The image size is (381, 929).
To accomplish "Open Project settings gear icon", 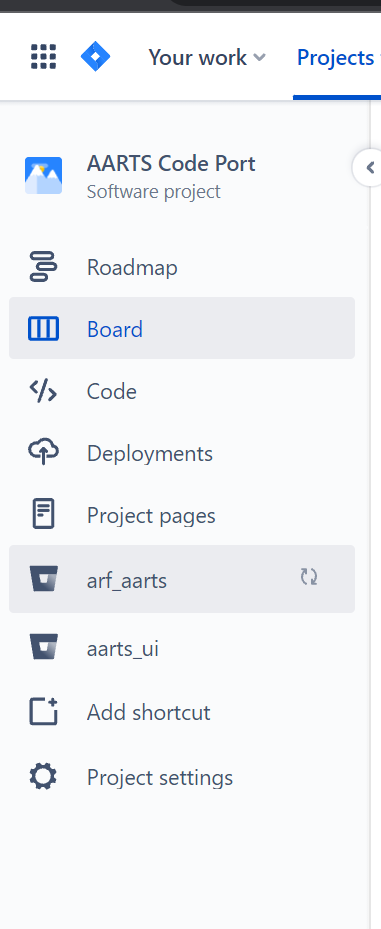I will click(43, 776).
